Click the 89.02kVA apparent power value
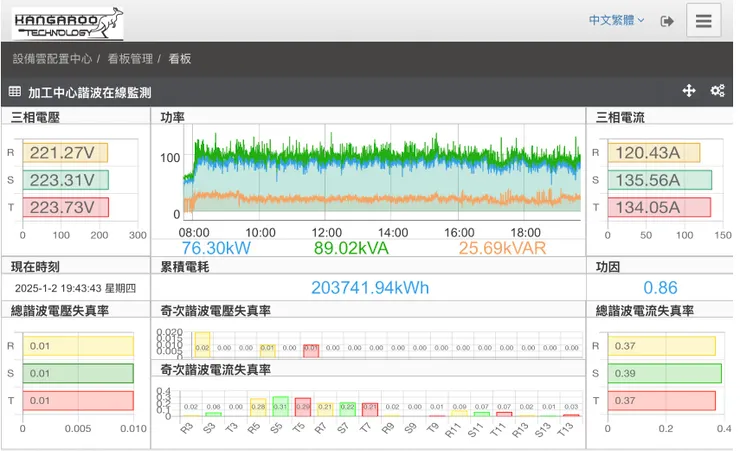The height and width of the screenshot is (451, 740). click(x=351, y=248)
